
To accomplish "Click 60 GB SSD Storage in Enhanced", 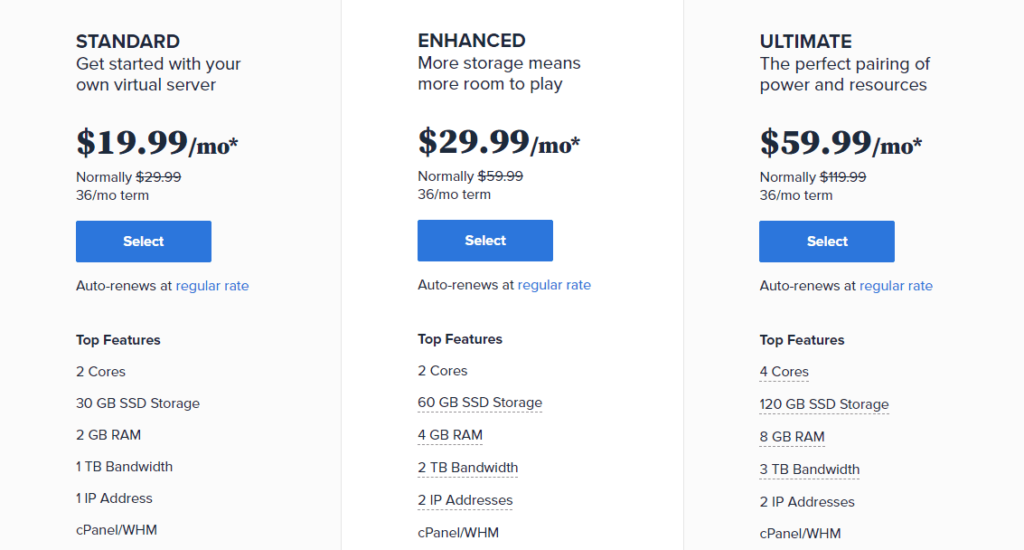I will [480, 403].
